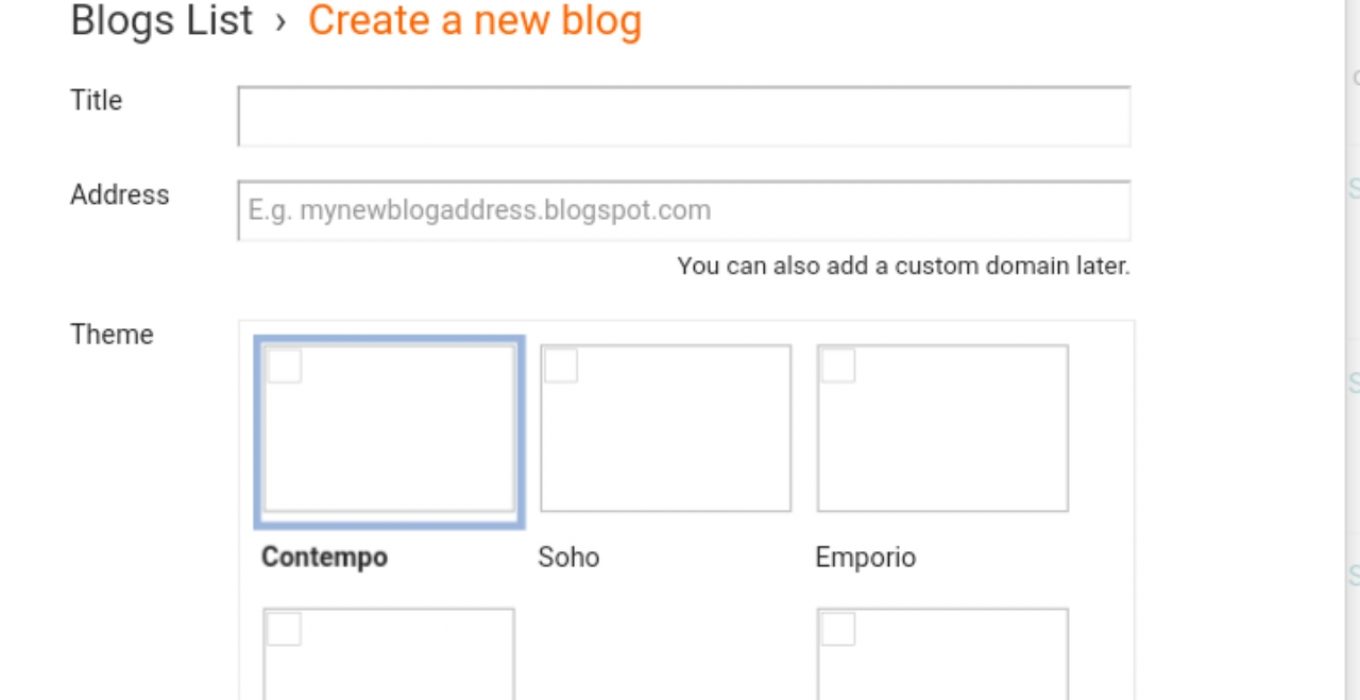Click the broken image icon in Emporio thumbnail
This screenshot has width=1360, height=700.
click(838, 366)
